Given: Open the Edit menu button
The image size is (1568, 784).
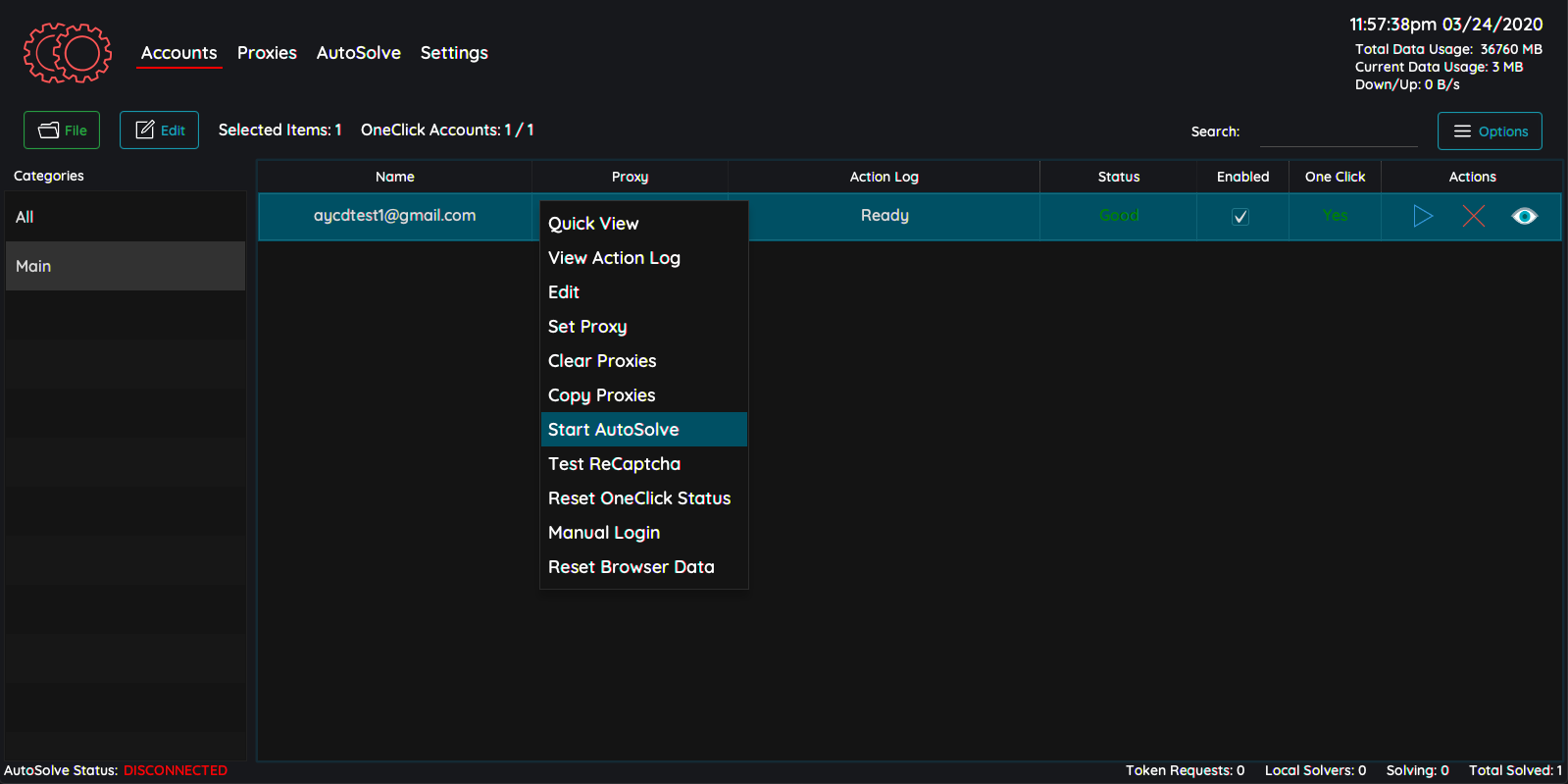Looking at the screenshot, I should (x=159, y=131).
